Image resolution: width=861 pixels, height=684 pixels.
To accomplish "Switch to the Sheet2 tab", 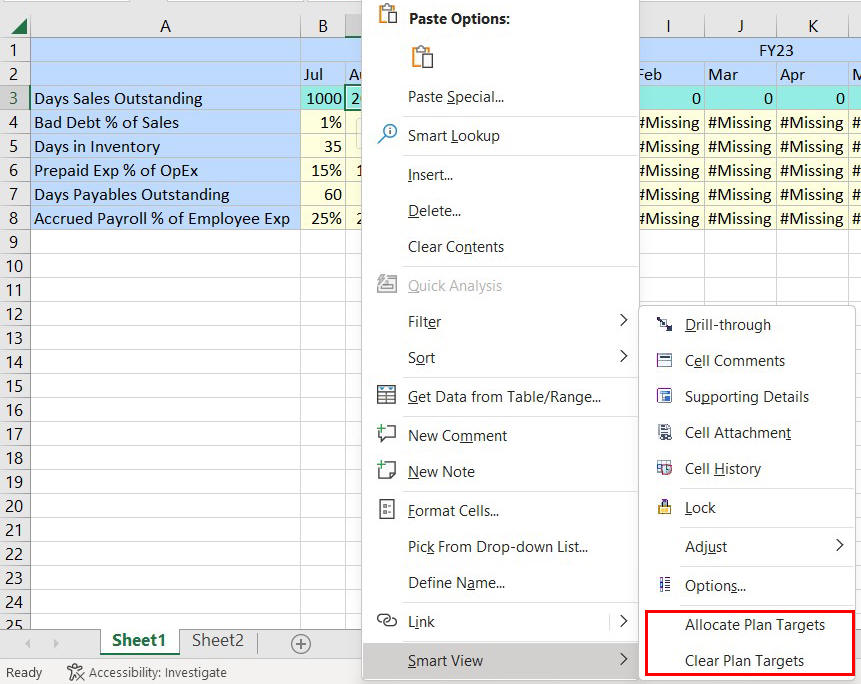I will 216,640.
